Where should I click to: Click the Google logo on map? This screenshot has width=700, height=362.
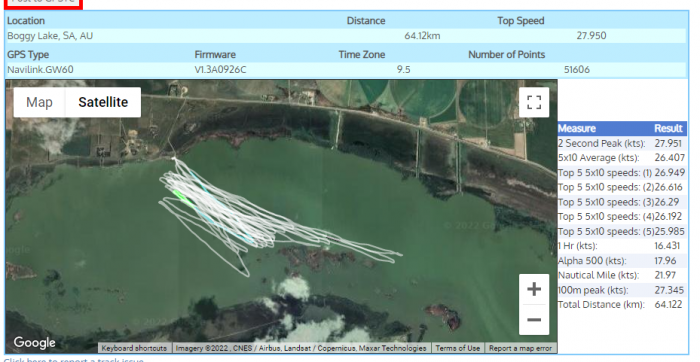[34, 342]
